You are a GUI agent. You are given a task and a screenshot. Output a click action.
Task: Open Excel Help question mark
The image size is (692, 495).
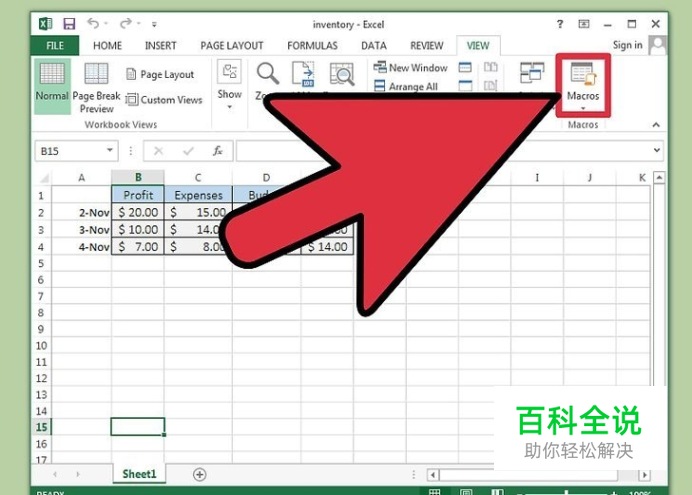tap(560, 24)
